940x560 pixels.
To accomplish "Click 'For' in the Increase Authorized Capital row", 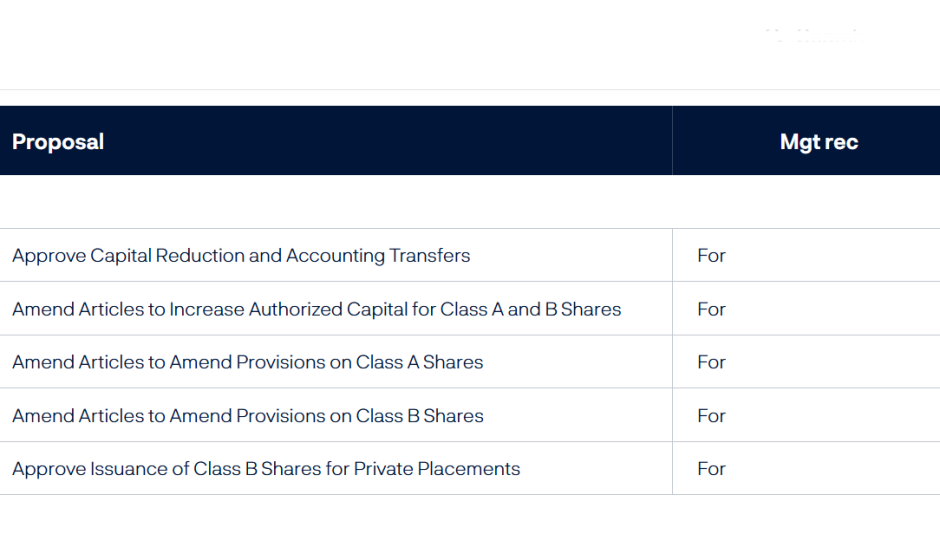I will pyautogui.click(x=711, y=310).
